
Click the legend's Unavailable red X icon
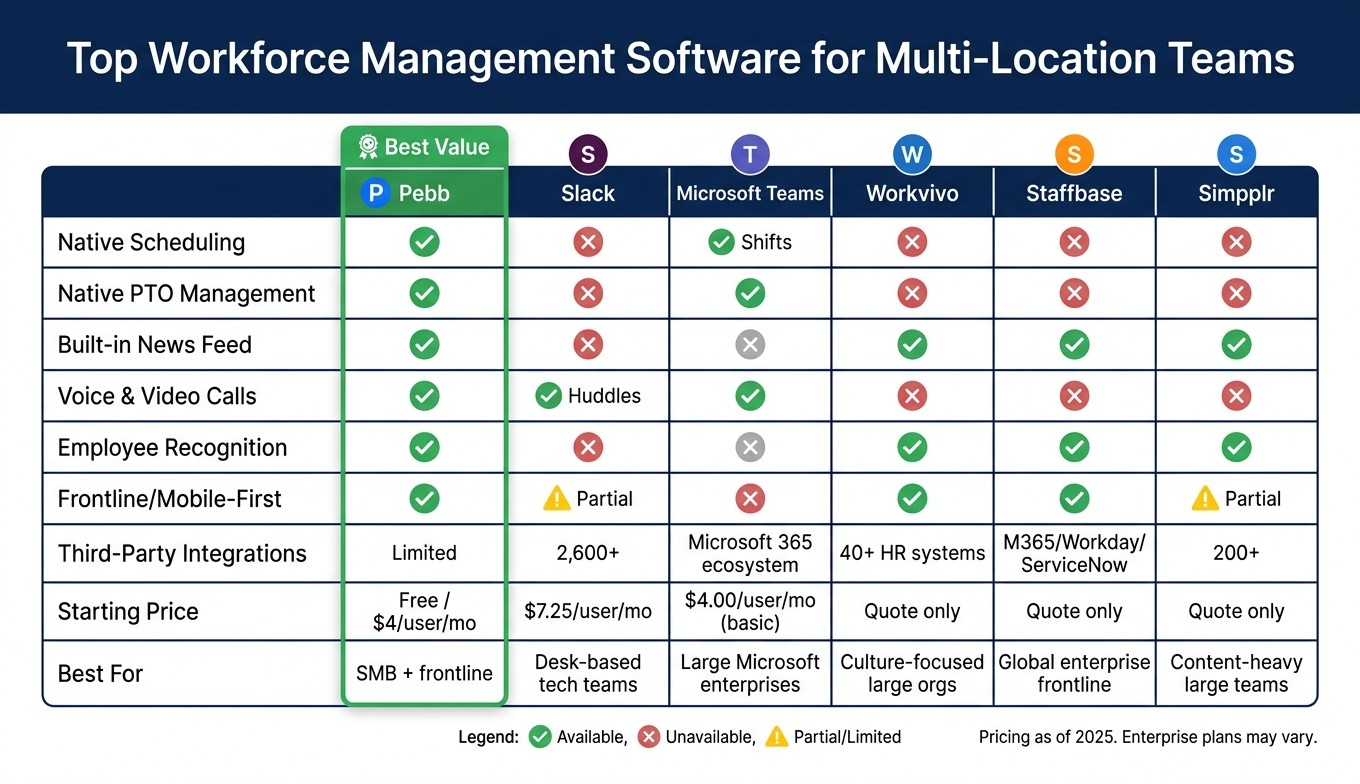pyautogui.click(x=649, y=737)
